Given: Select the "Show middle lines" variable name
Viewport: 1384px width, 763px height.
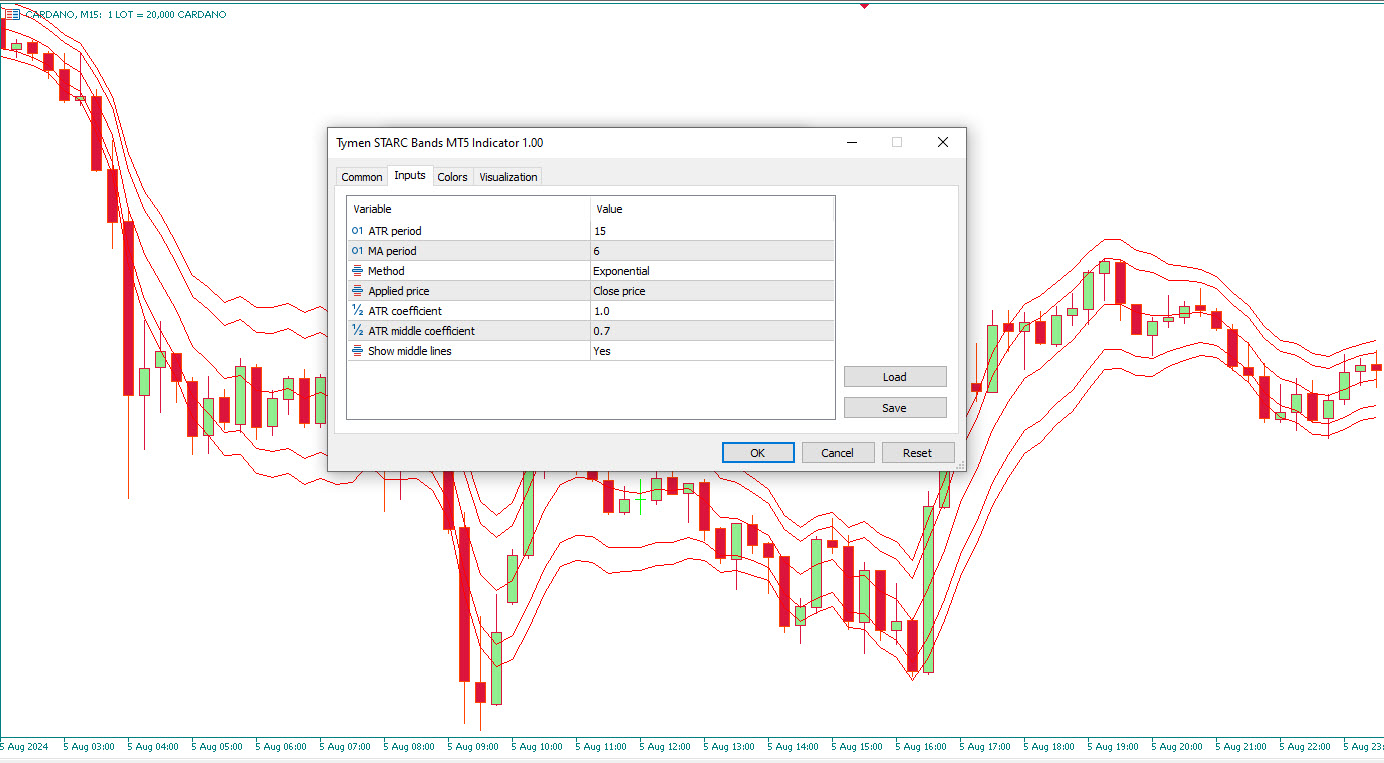Looking at the screenshot, I should tap(410, 351).
